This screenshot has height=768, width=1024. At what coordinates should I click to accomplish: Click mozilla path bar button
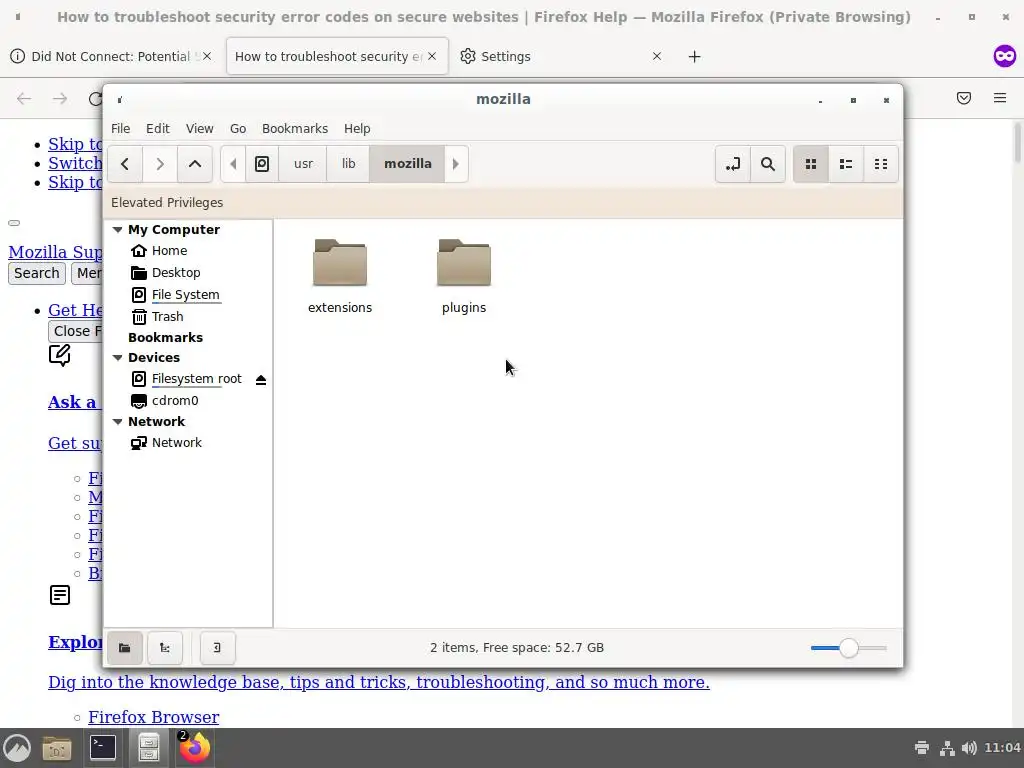coord(408,164)
